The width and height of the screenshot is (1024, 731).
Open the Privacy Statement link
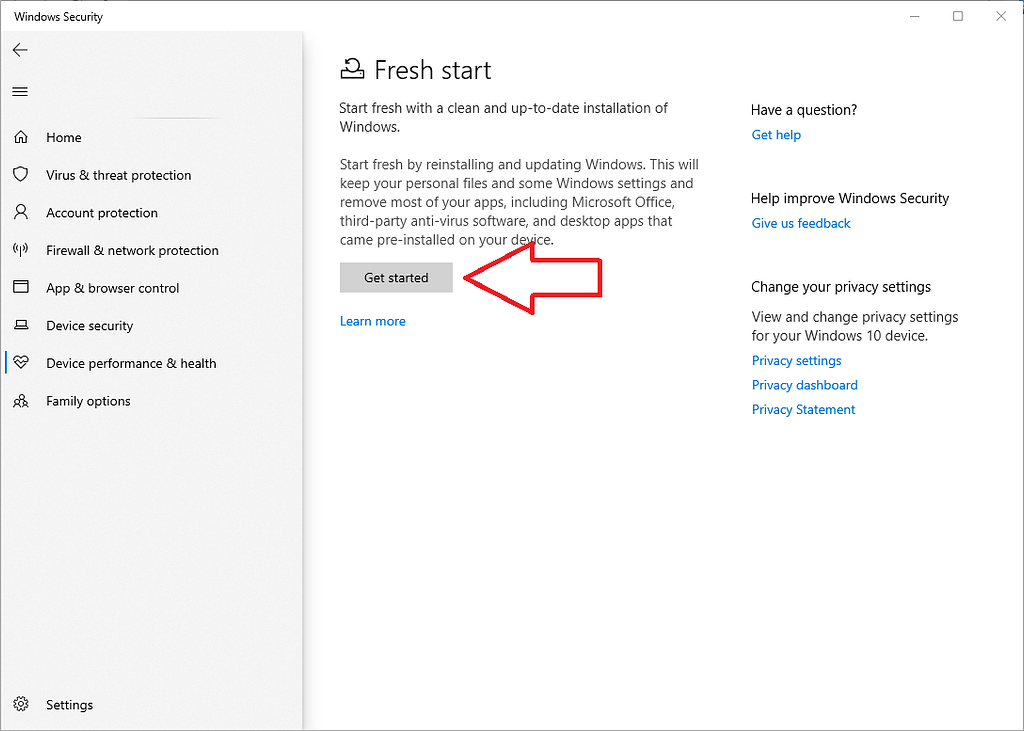(803, 410)
